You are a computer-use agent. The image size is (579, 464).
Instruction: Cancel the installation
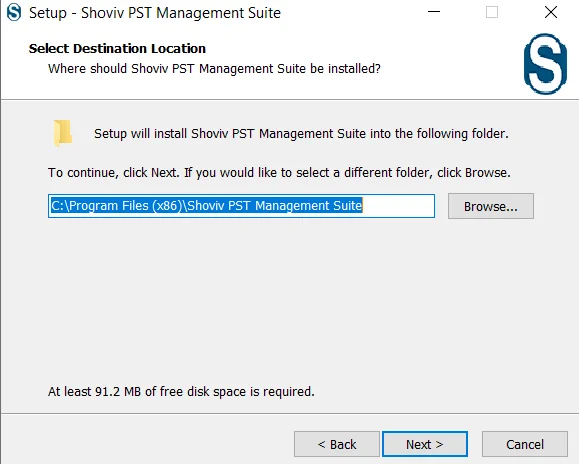525,444
